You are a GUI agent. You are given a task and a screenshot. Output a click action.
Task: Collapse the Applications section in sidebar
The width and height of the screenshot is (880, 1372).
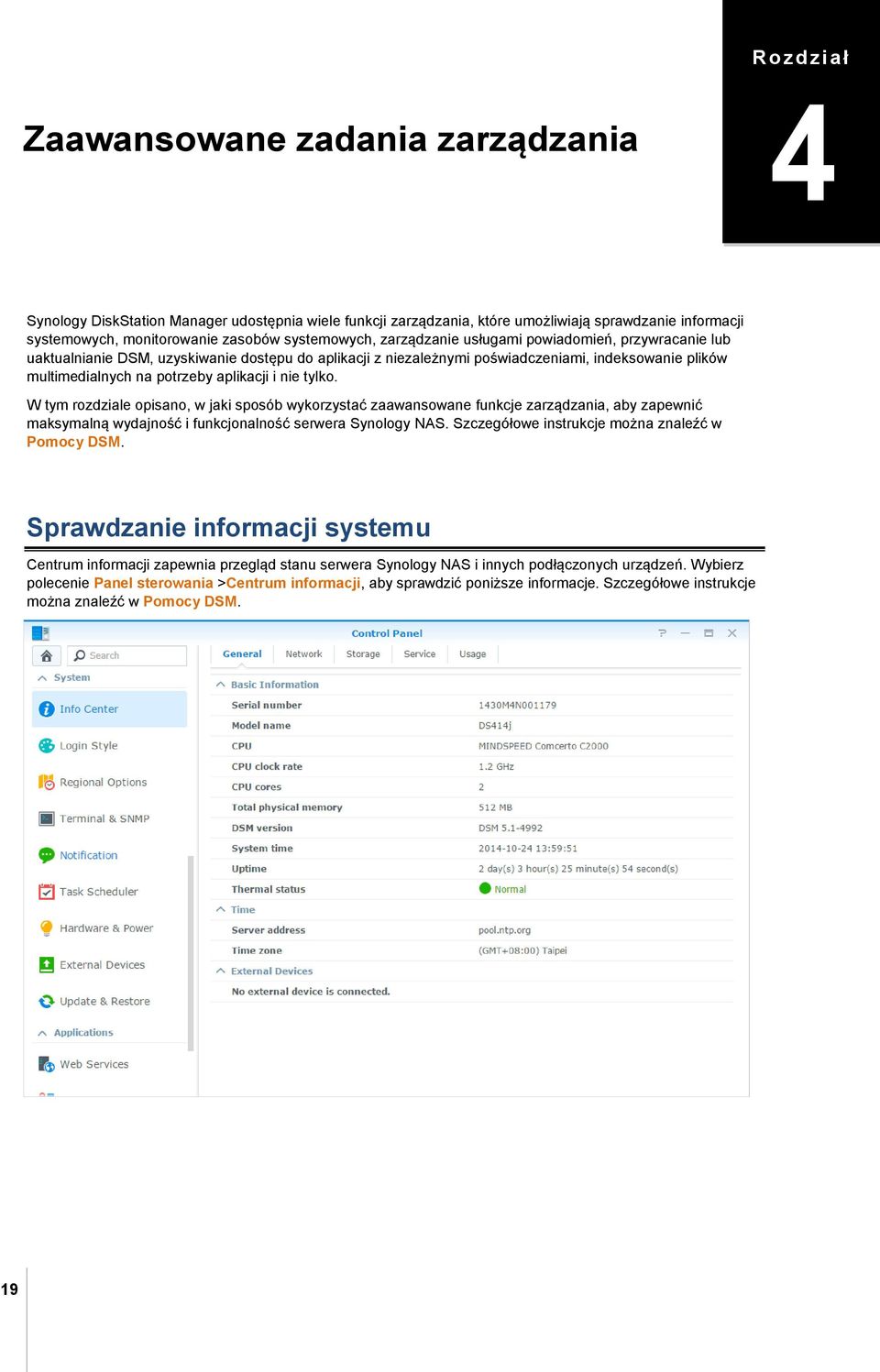pos(42,1033)
